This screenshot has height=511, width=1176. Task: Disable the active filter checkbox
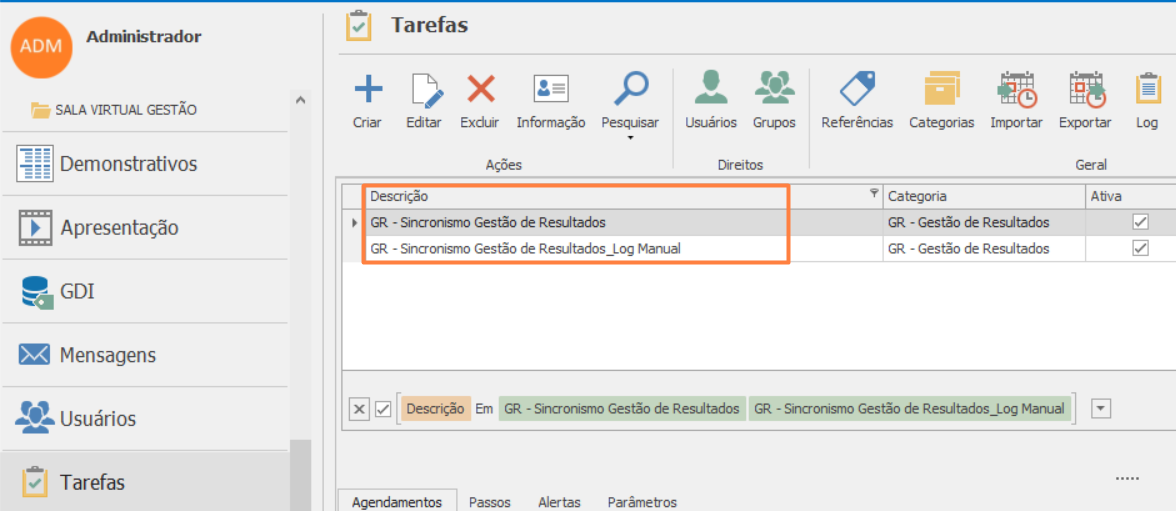pos(383,409)
